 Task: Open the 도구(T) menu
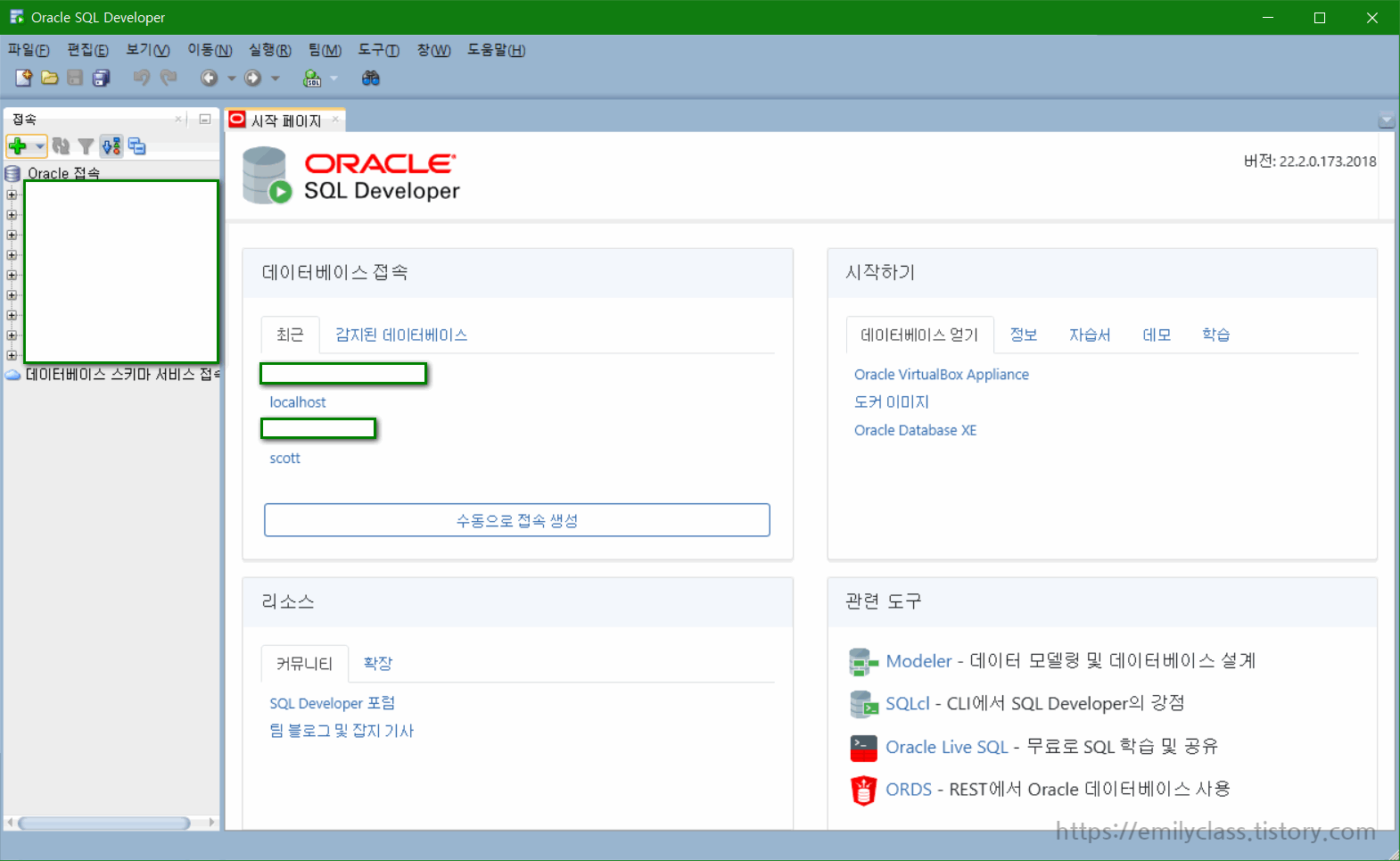(378, 50)
